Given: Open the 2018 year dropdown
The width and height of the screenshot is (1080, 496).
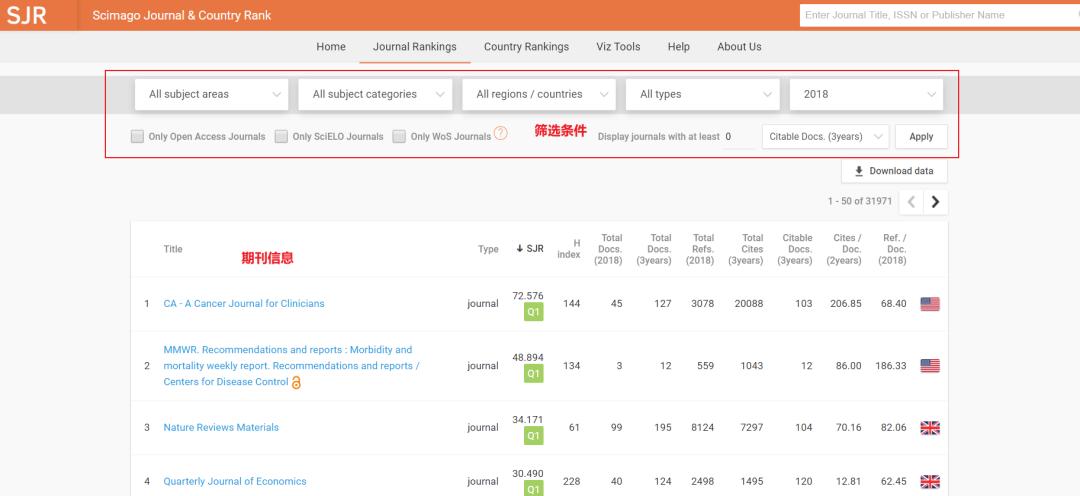Looking at the screenshot, I should [x=866, y=94].
